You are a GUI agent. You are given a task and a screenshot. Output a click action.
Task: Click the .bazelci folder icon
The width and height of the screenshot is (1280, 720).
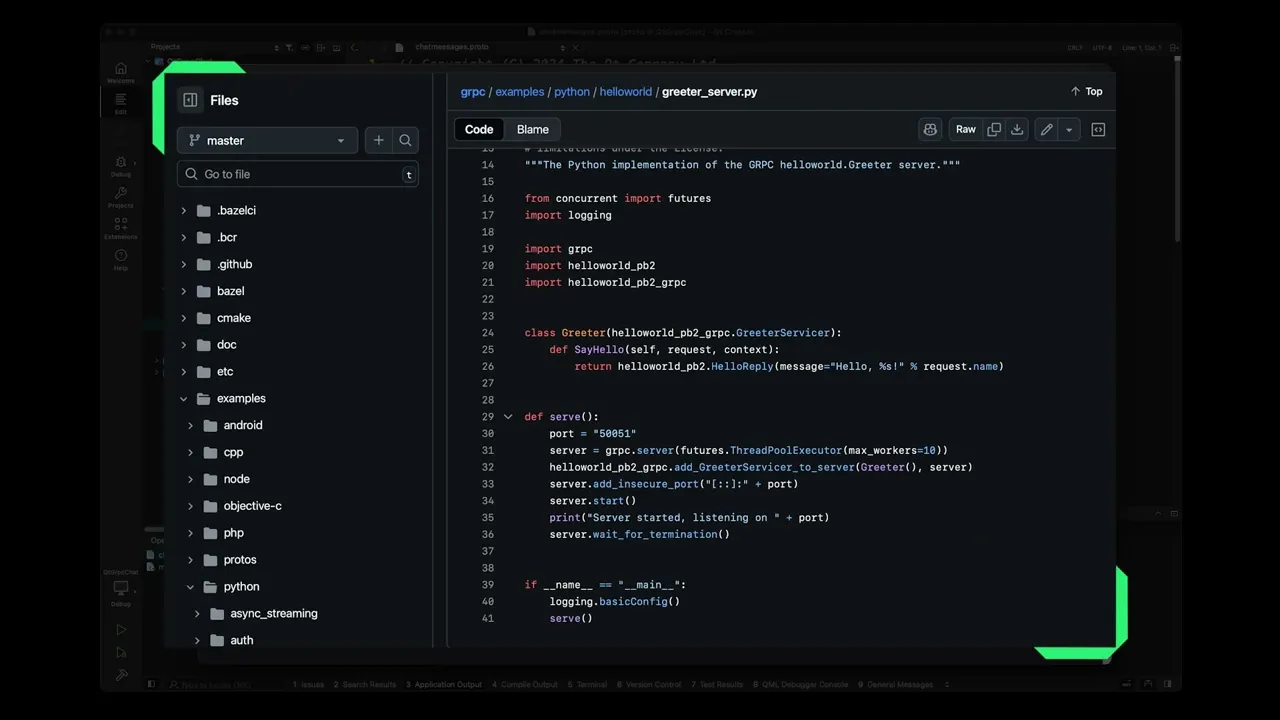[x=204, y=211]
